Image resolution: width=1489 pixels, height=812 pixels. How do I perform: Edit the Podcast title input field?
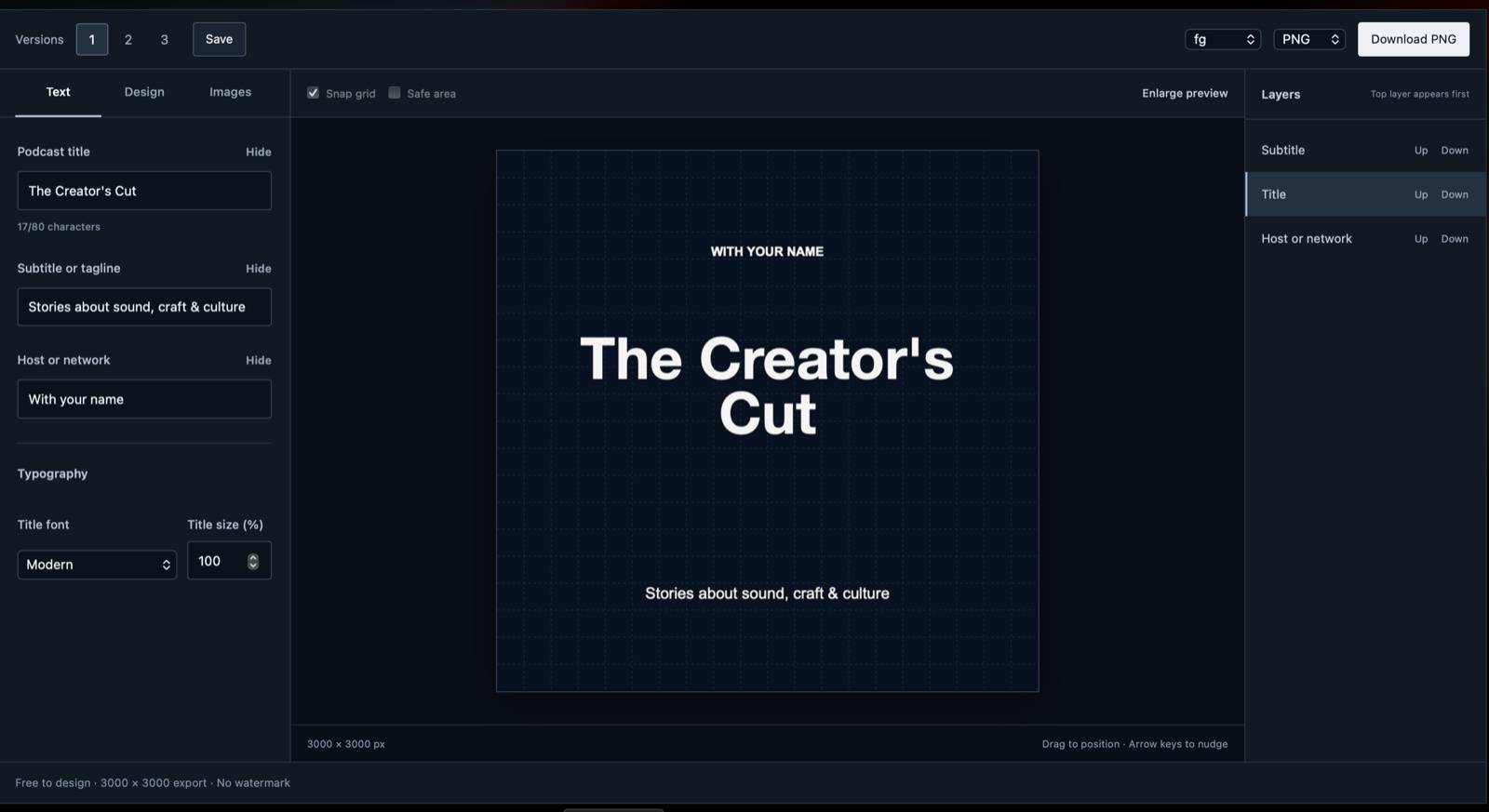[144, 191]
